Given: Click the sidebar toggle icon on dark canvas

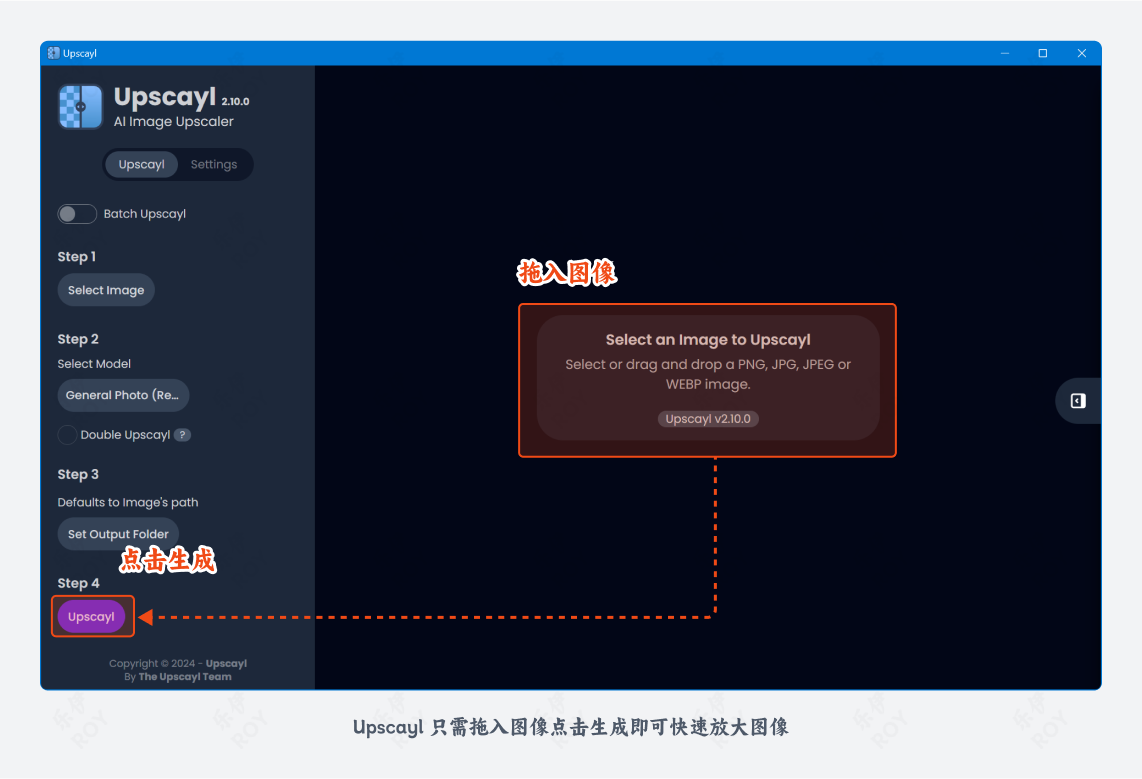Looking at the screenshot, I should pos(1077,400).
